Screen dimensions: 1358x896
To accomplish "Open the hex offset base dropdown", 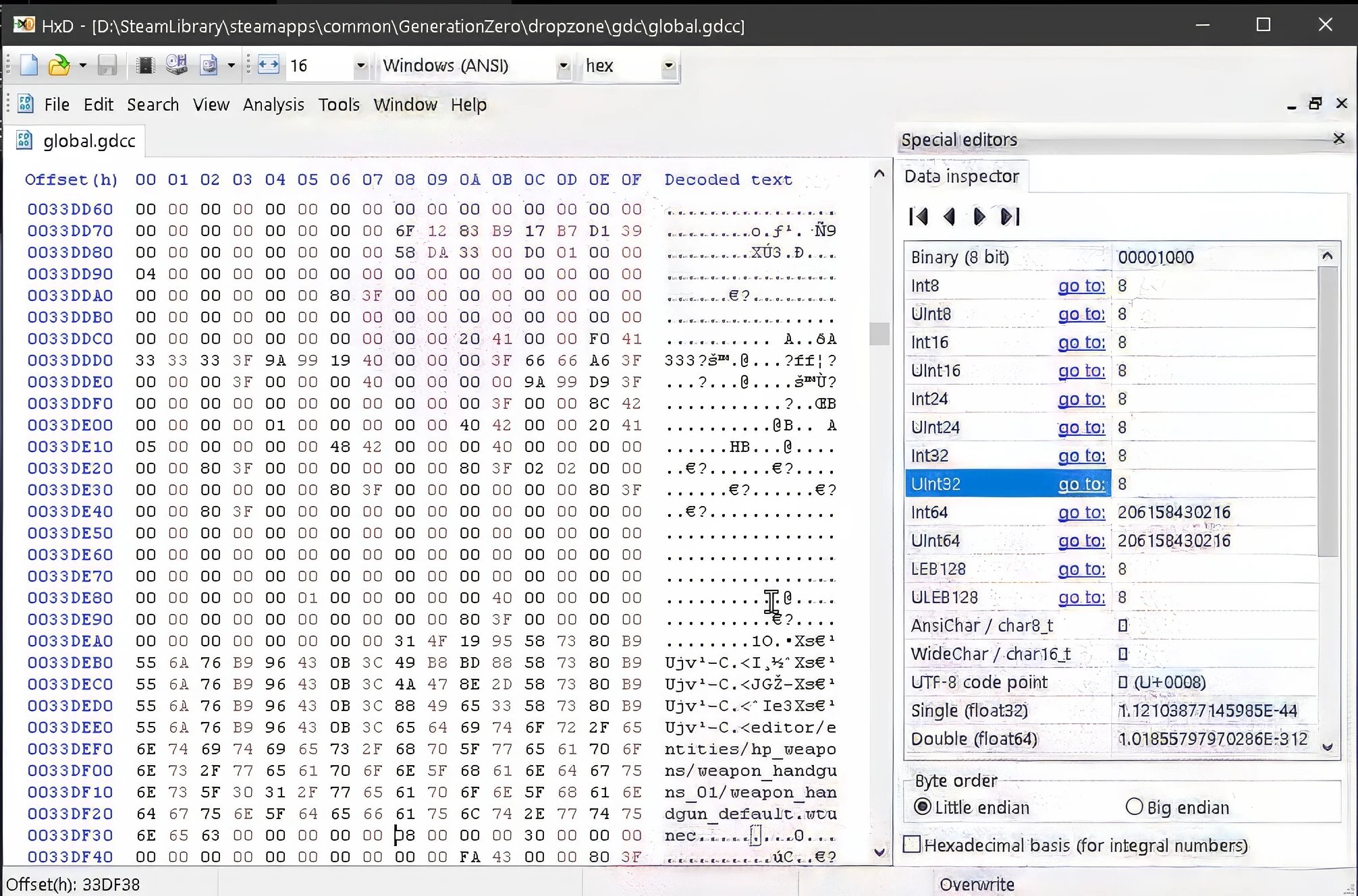I will [668, 65].
